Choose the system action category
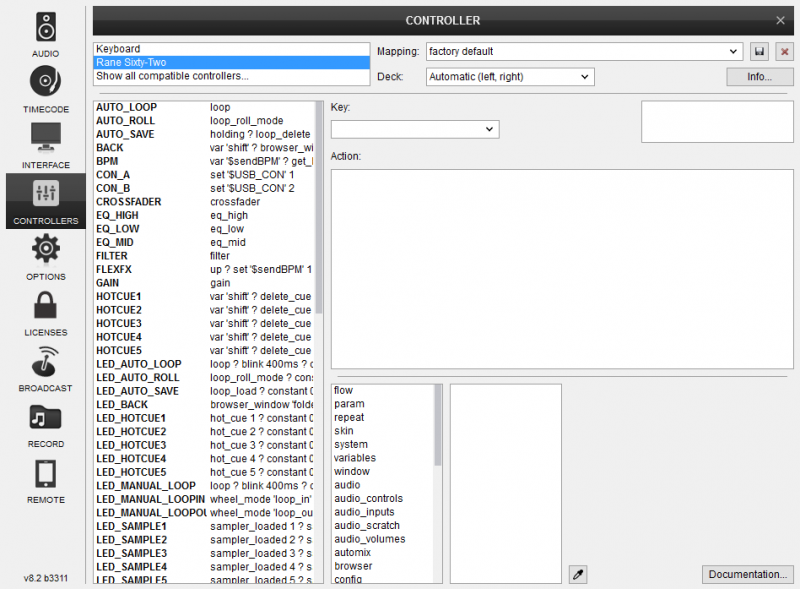The image size is (800, 589). tap(383, 445)
